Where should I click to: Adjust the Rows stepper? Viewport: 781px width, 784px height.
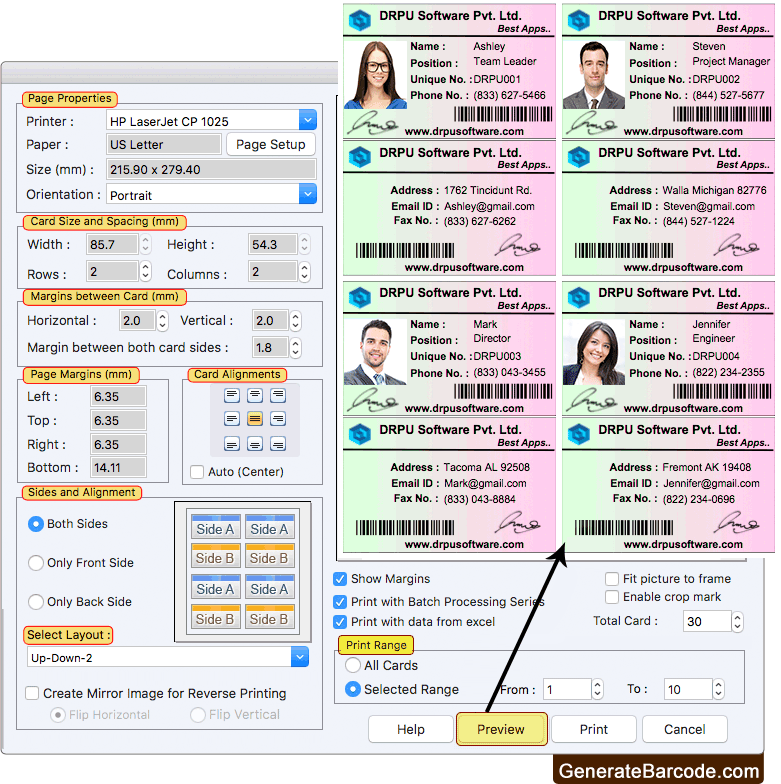point(145,272)
